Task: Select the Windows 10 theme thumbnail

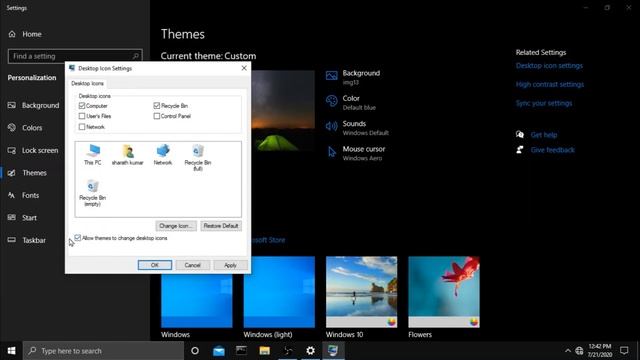Action: pyautogui.click(x=362, y=292)
